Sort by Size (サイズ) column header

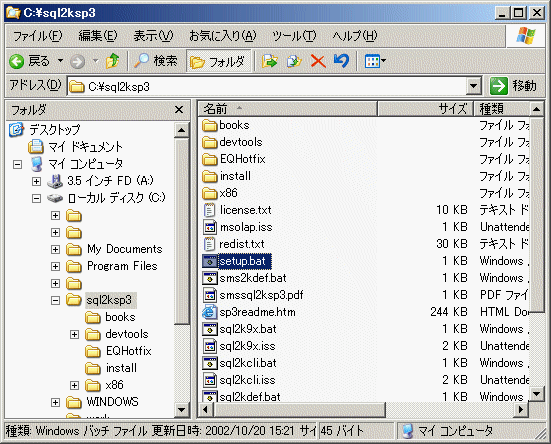pos(425,109)
